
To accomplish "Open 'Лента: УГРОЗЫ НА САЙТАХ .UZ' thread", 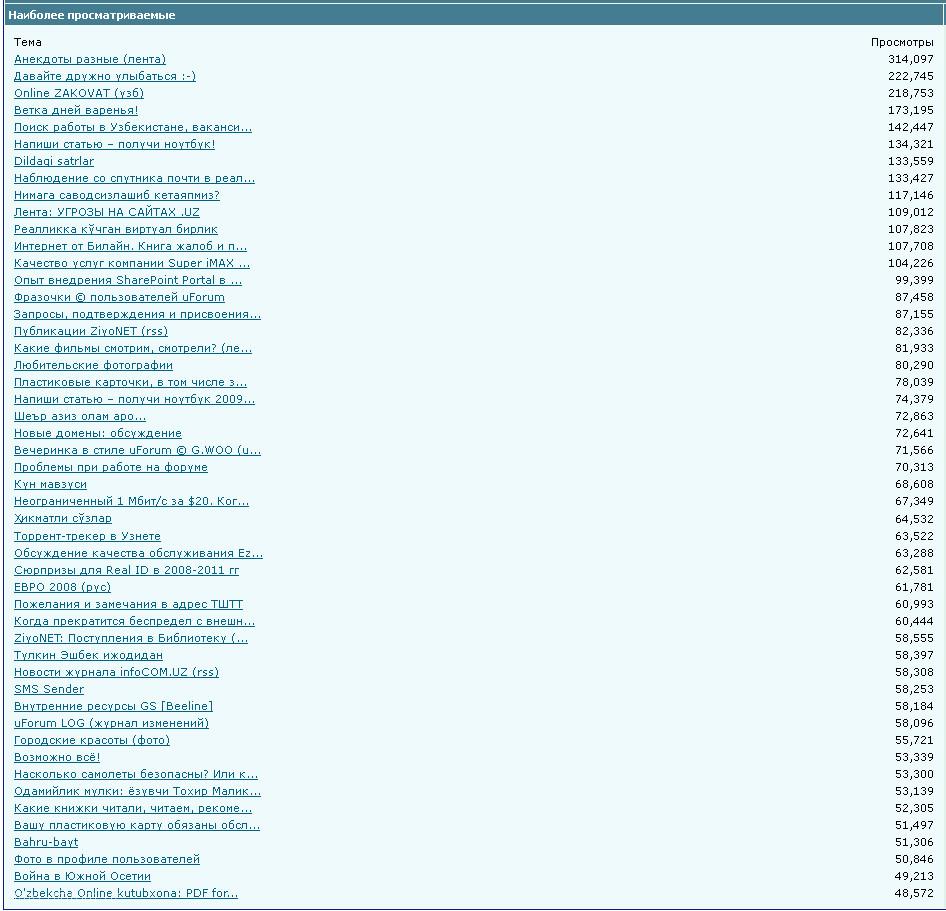I will (x=107, y=212).
